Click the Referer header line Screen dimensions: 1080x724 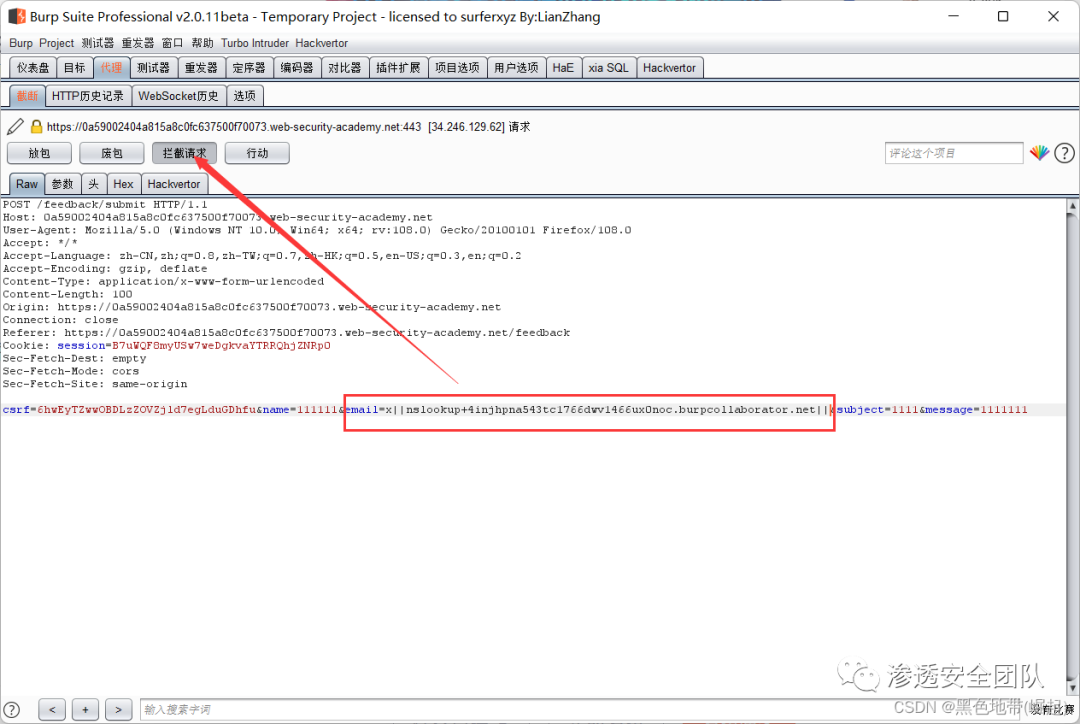point(286,333)
